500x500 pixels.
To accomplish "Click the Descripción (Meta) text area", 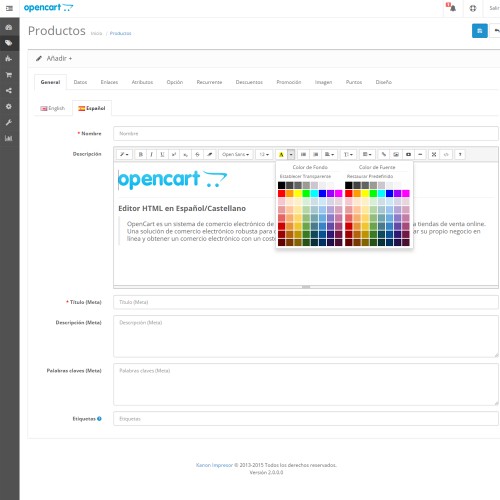I will coord(306,337).
